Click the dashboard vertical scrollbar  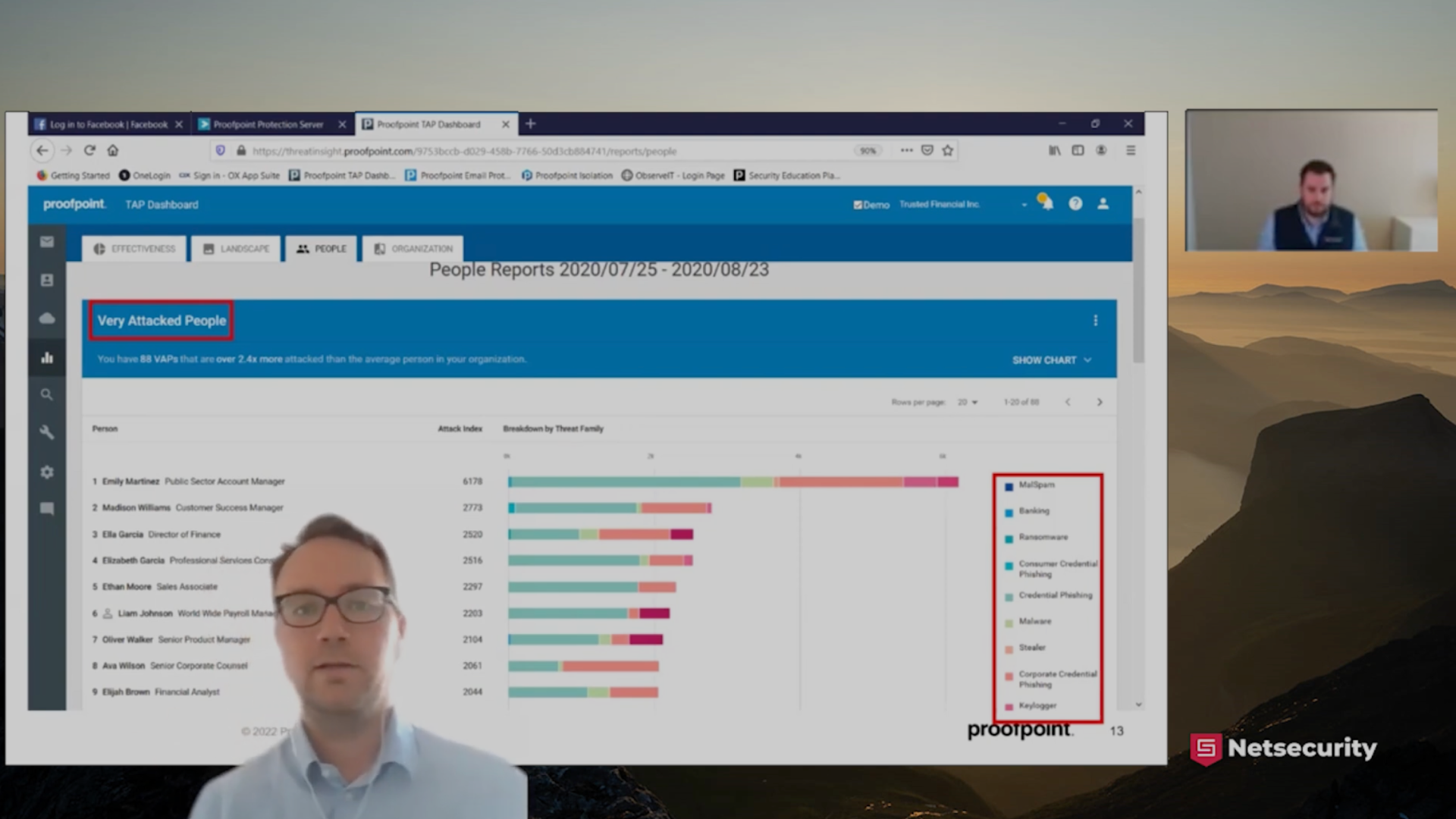1138,290
